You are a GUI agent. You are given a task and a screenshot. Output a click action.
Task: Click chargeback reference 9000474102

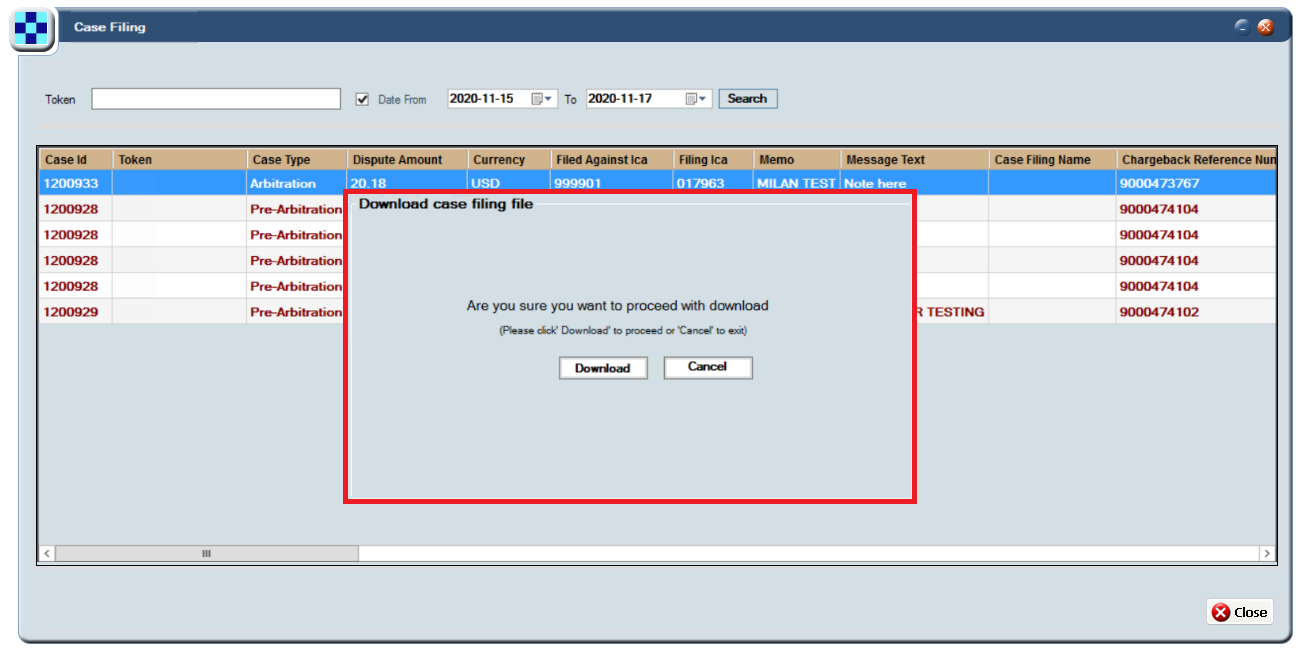[1197, 312]
